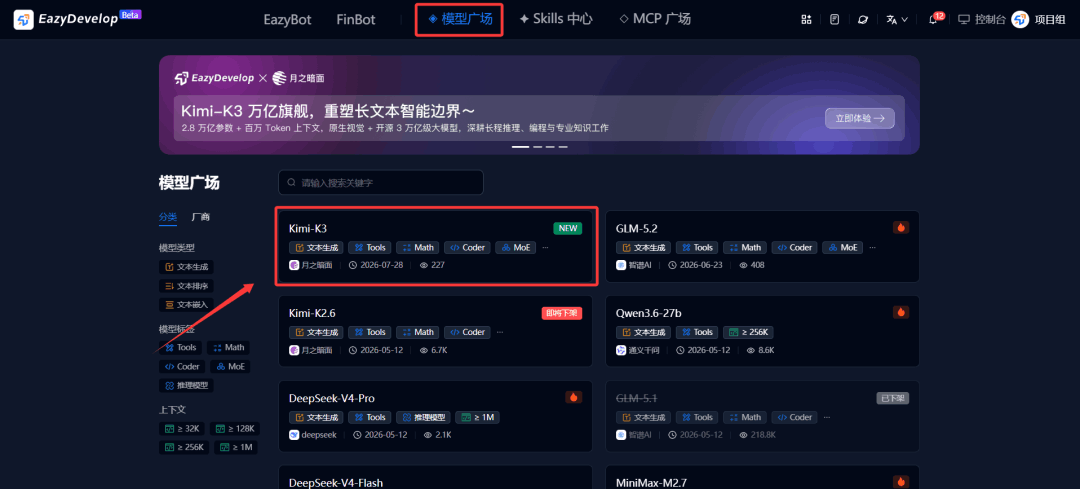Expand more tags on GLM-5.2 card

[x=873, y=247]
